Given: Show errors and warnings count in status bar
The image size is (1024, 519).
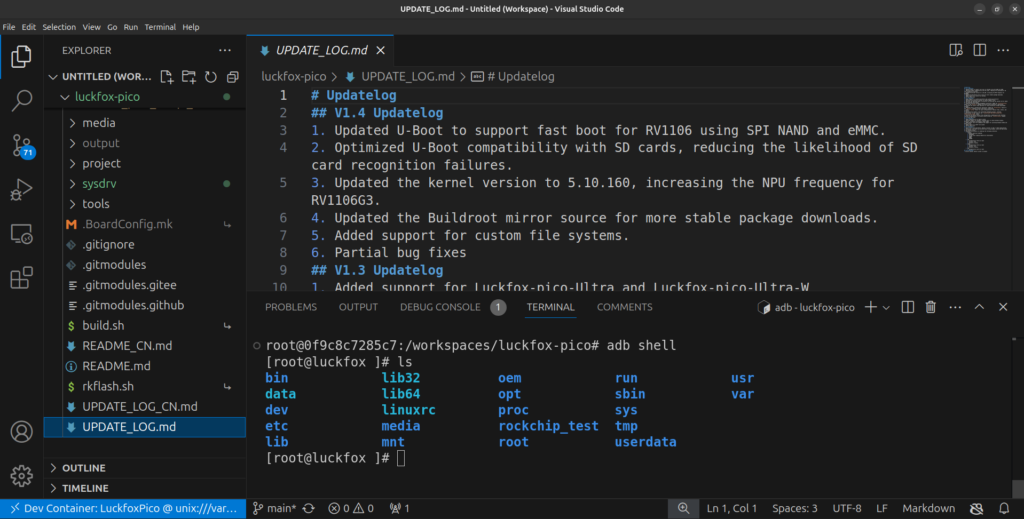Looking at the screenshot, I should (351, 509).
